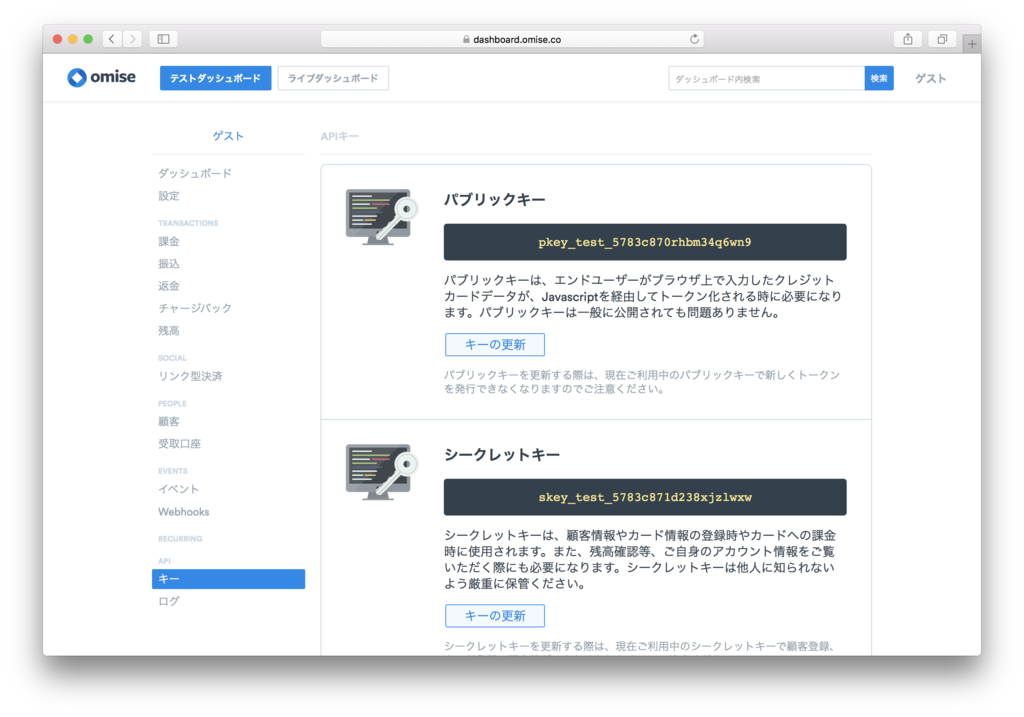1024x717 pixels.
Task: Switch to ライブダッシュボード tab
Action: coord(333,78)
